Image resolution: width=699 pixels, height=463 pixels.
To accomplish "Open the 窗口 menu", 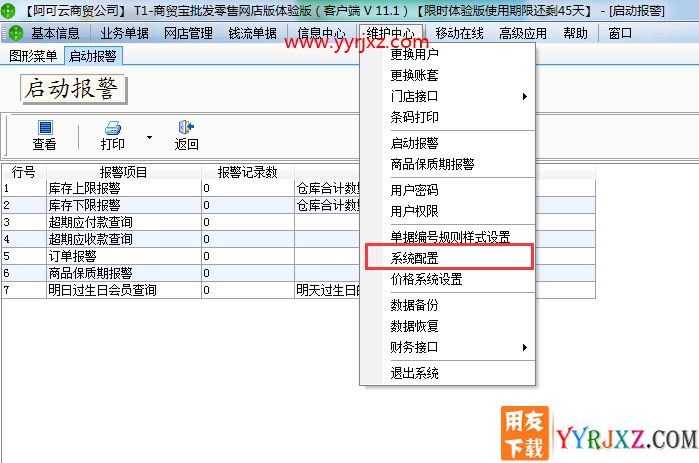I will coord(620,33).
